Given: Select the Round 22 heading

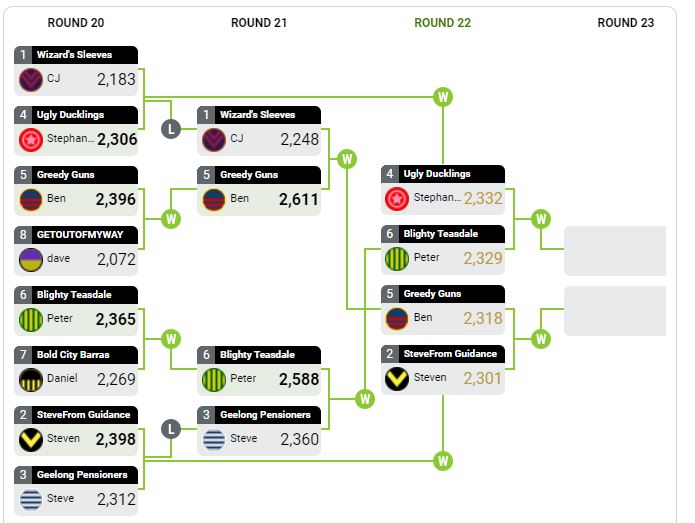Looking at the screenshot, I should pyautogui.click(x=442, y=23).
